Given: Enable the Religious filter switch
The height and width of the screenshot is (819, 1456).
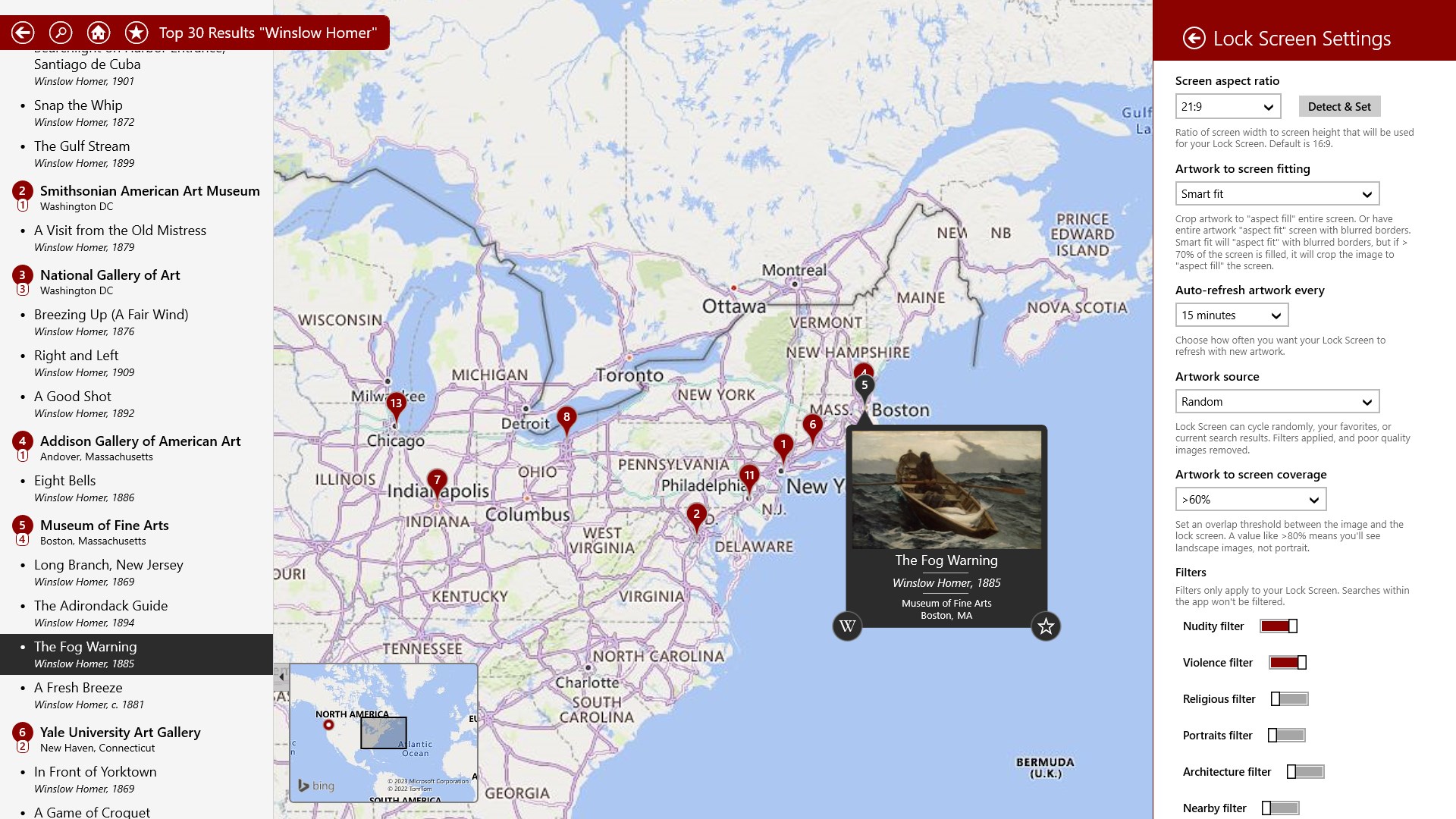Looking at the screenshot, I should point(1290,698).
